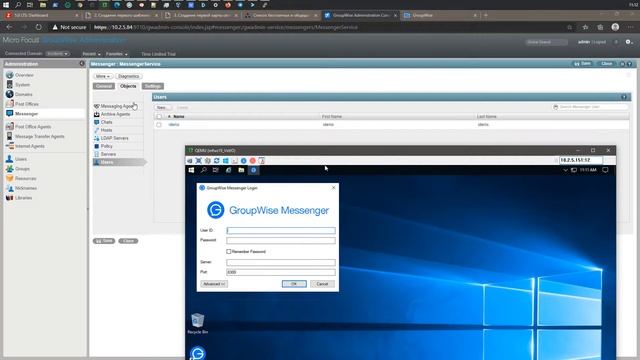Switch to the Objects tab
This screenshot has height=360, width=640.
pyautogui.click(x=128, y=86)
